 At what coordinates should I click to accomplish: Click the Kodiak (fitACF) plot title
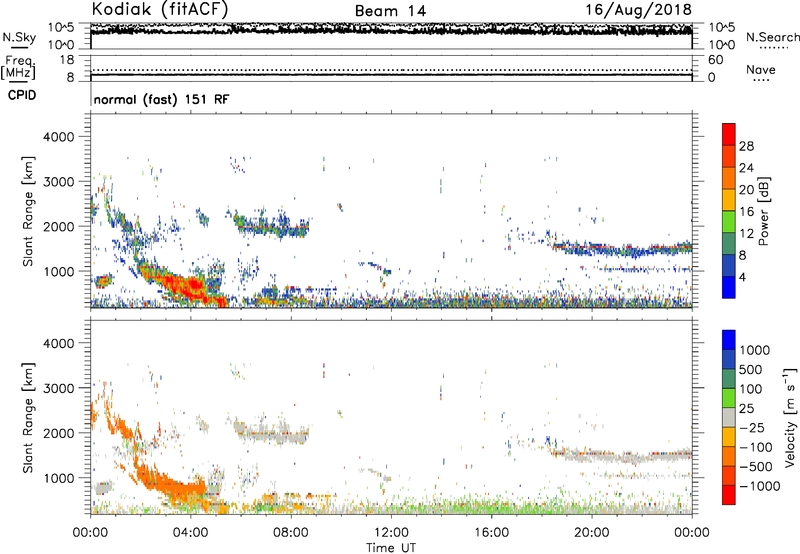pyautogui.click(x=160, y=9)
